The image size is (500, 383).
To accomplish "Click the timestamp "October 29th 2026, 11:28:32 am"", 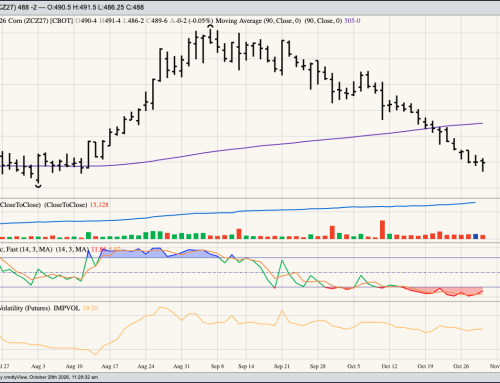I will [x=63, y=377].
